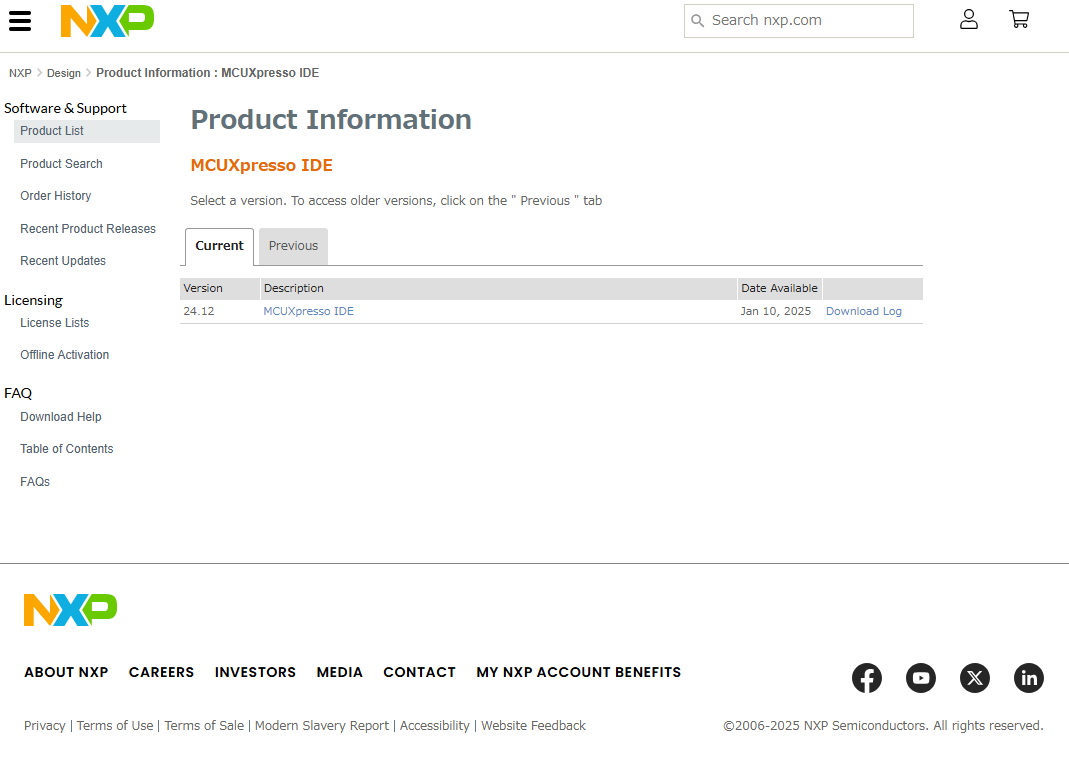The image size is (1069, 759).
Task: Click the footer NXP logo
Action: tap(70, 610)
